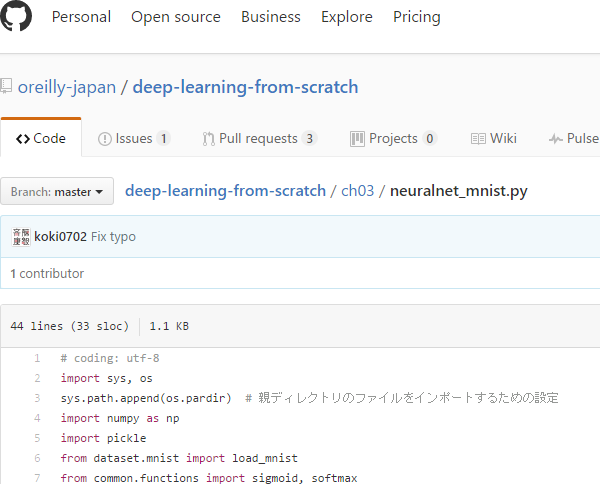Select line number 4
The width and height of the screenshot is (600, 484).
coord(37,418)
